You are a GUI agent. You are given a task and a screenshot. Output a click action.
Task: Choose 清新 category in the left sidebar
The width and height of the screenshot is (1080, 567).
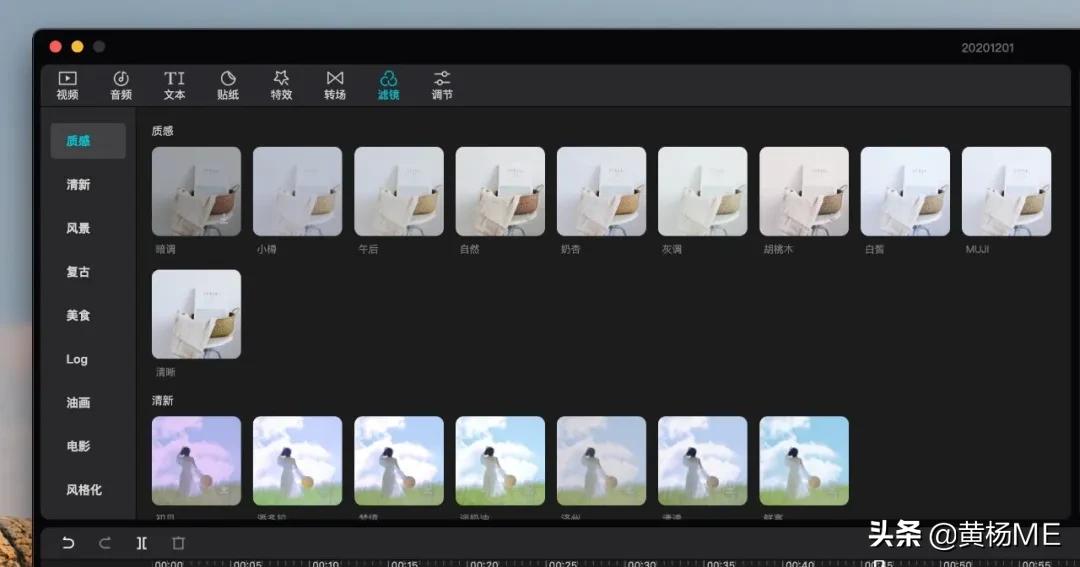click(79, 185)
